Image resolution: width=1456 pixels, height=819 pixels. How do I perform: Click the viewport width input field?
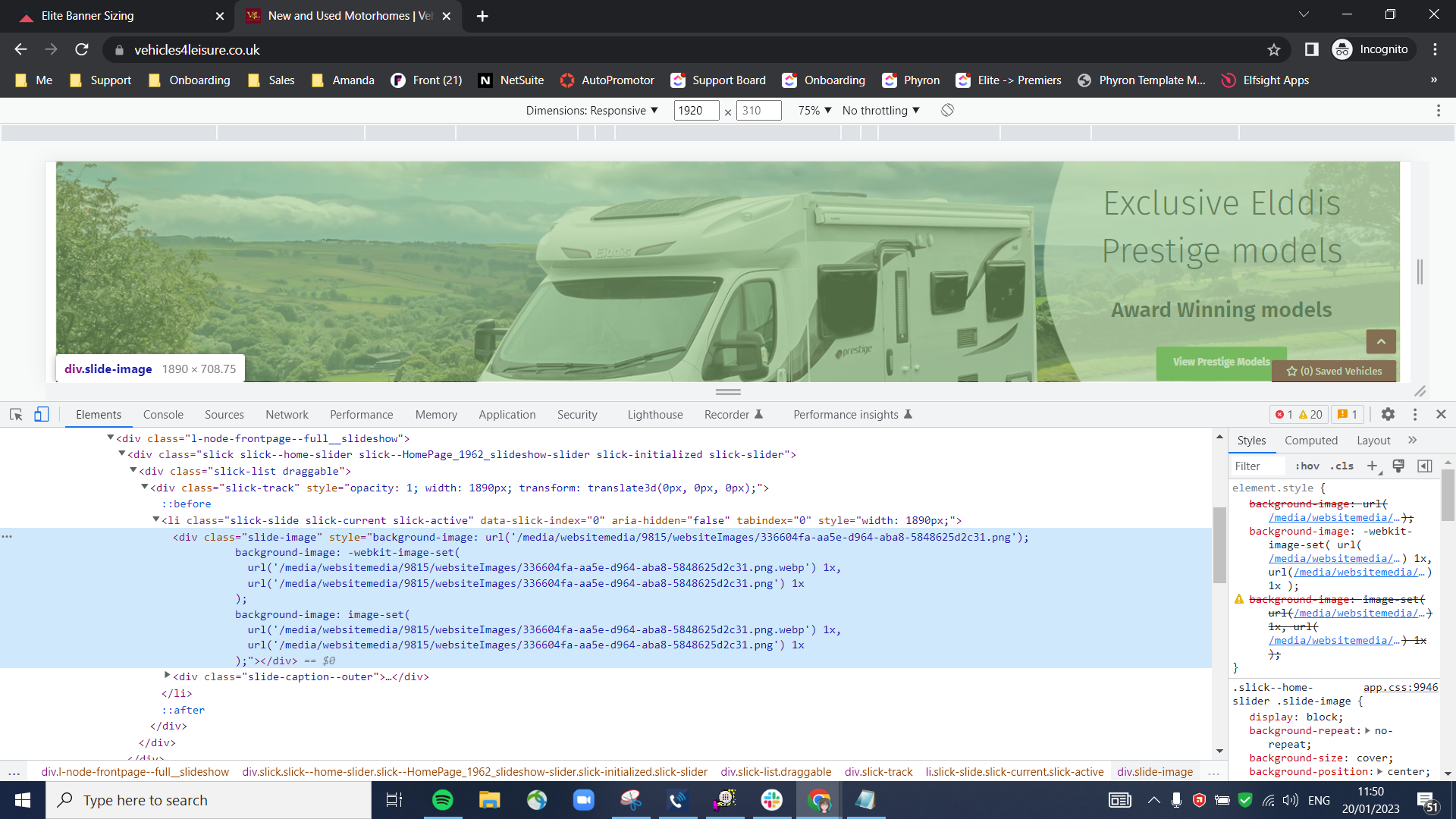[696, 111]
